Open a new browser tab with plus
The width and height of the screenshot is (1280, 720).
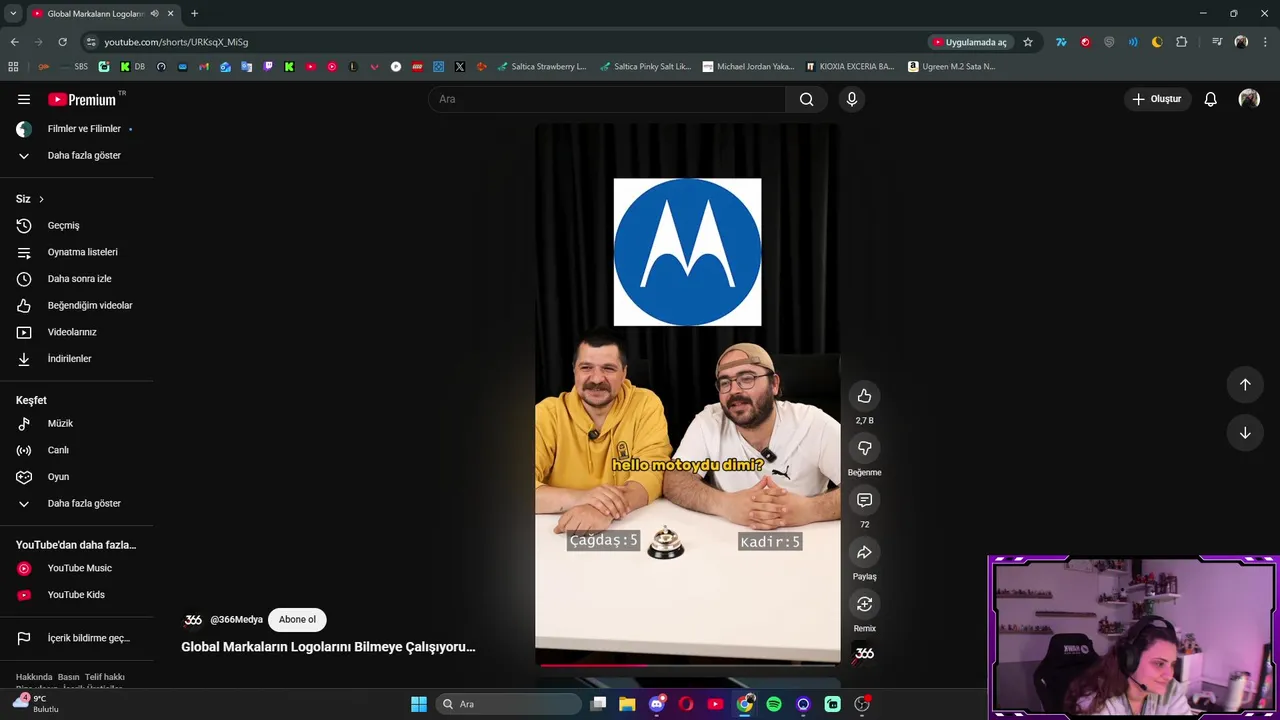(x=194, y=14)
